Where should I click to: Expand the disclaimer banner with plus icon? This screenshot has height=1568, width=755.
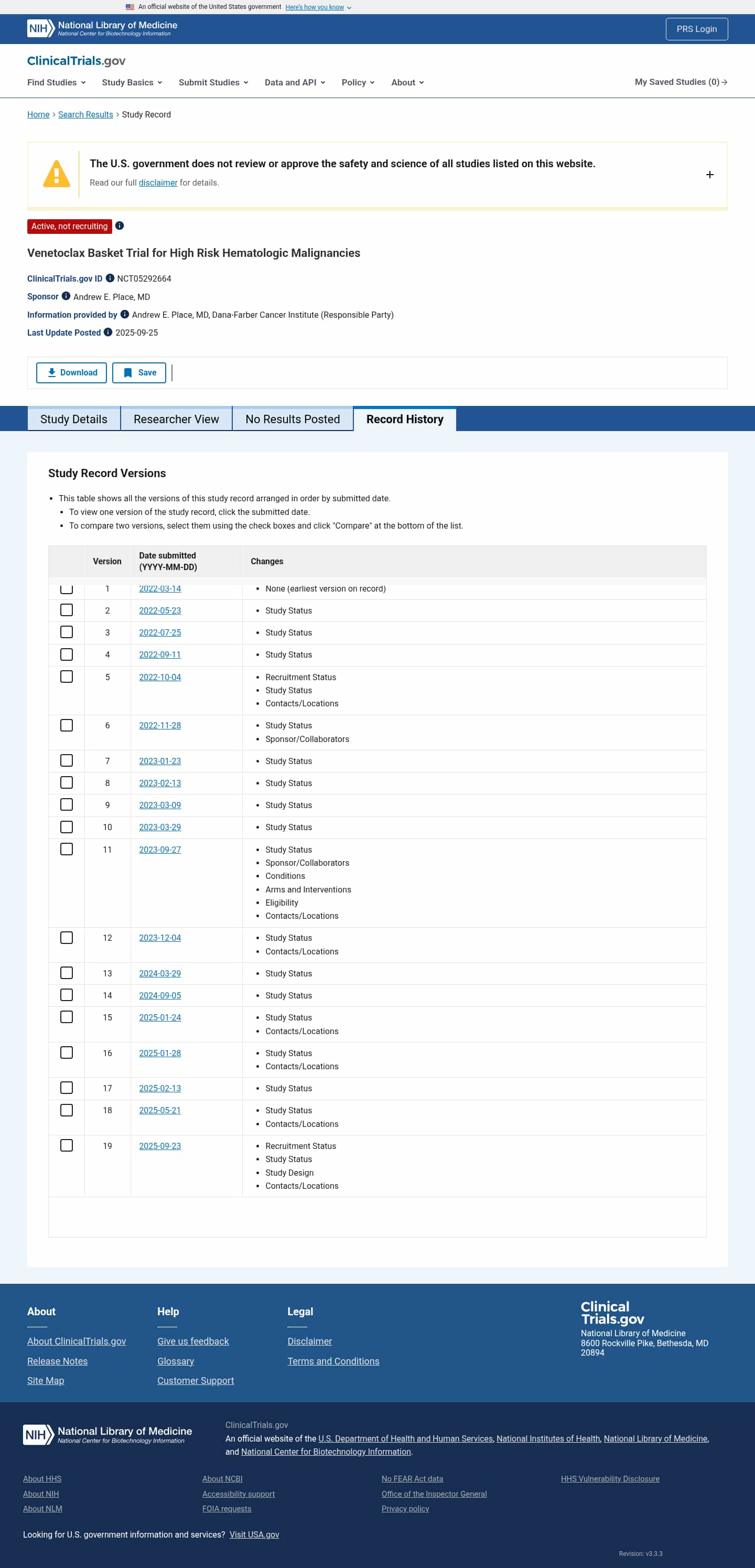[x=709, y=175]
